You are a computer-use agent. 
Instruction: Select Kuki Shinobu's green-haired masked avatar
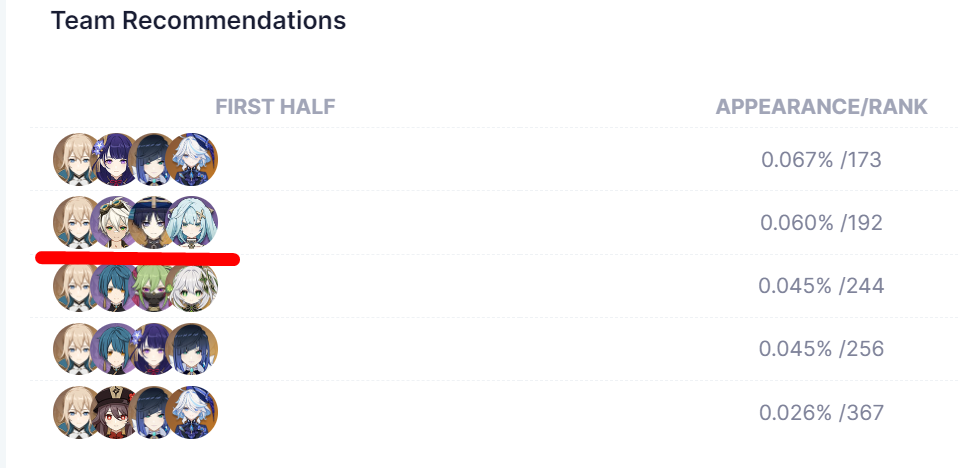coord(154,285)
